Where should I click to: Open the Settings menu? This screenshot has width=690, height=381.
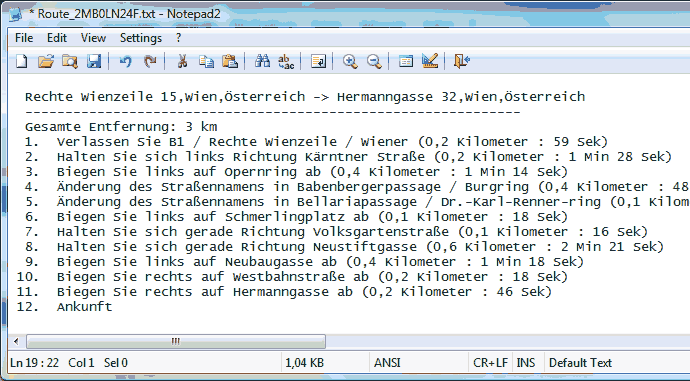pos(141,38)
